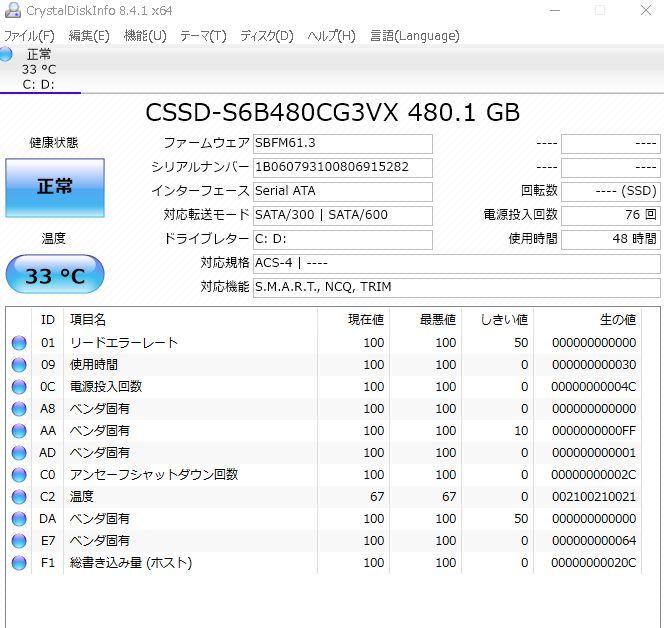
Task: Select the C: D: disk tab
Action: click(39, 84)
